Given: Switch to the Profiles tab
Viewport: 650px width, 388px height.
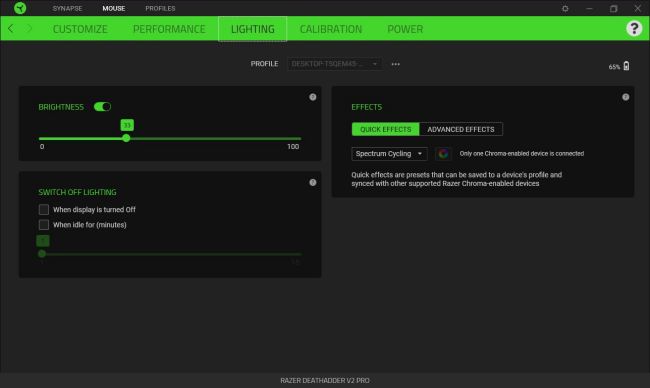Looking at the screenshot, I should (x=160, y=8).
